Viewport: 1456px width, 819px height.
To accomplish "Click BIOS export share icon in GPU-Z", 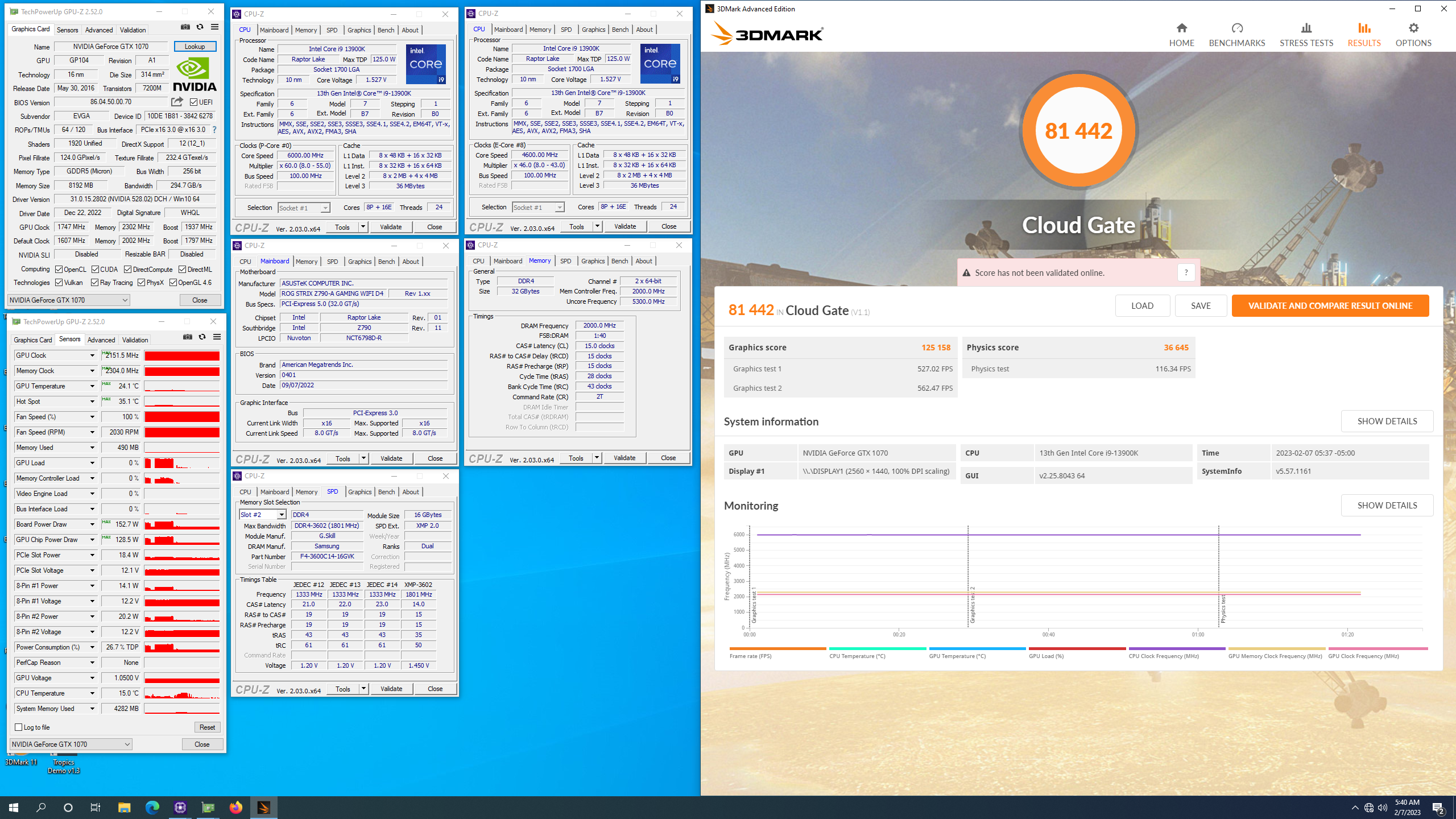I will coord(177,102).
